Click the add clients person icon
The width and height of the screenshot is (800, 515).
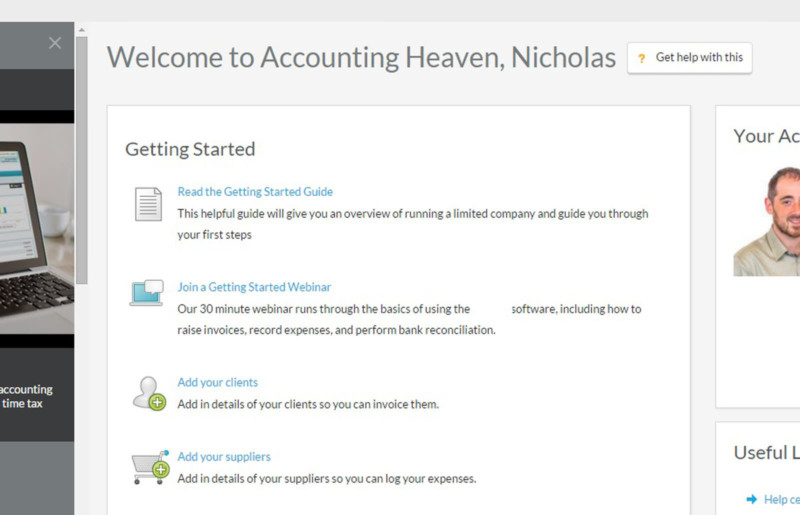coord(148,393)
